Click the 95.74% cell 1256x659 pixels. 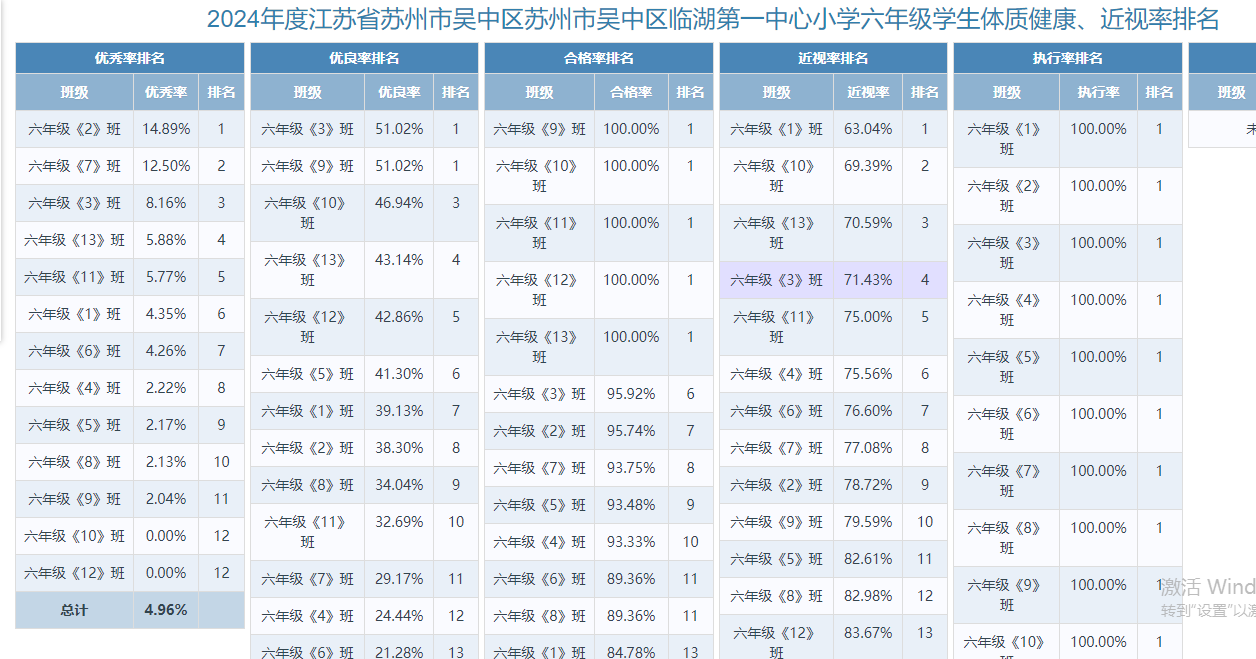(x=631, y=431)
